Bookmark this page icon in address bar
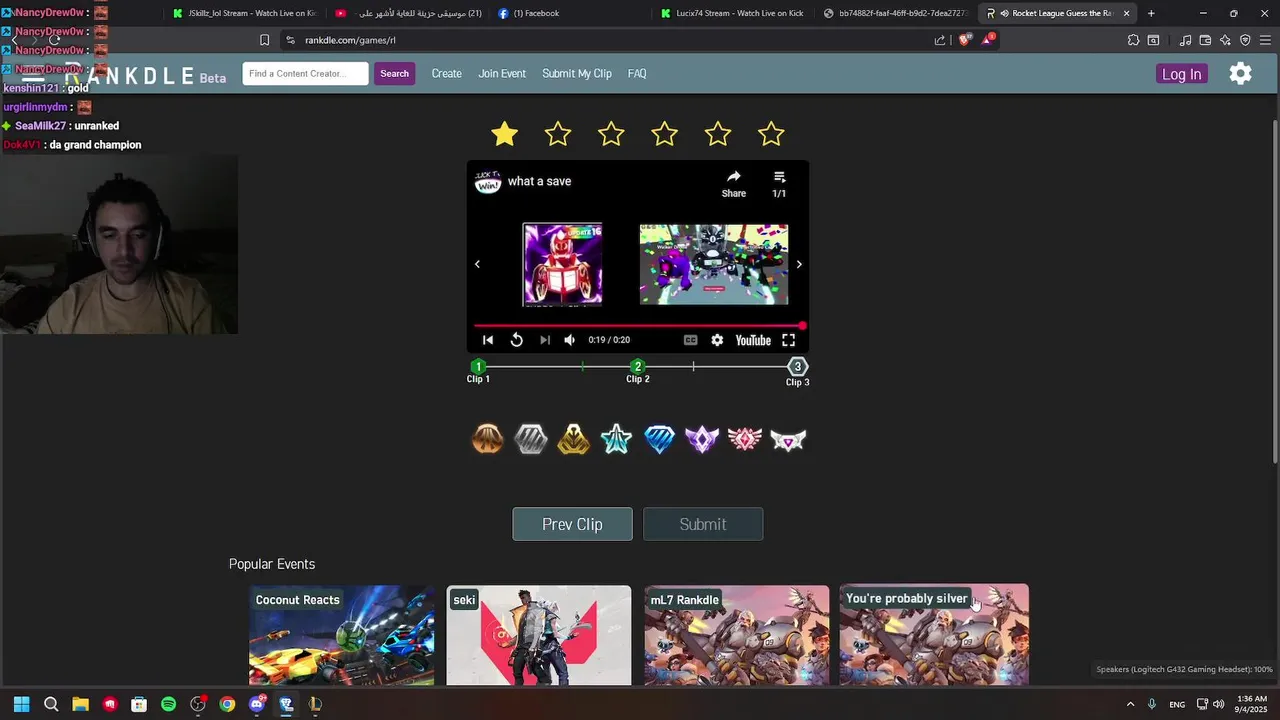This screenshot has height=720, width=1280. pyautogui.click(x=264, y=40)
